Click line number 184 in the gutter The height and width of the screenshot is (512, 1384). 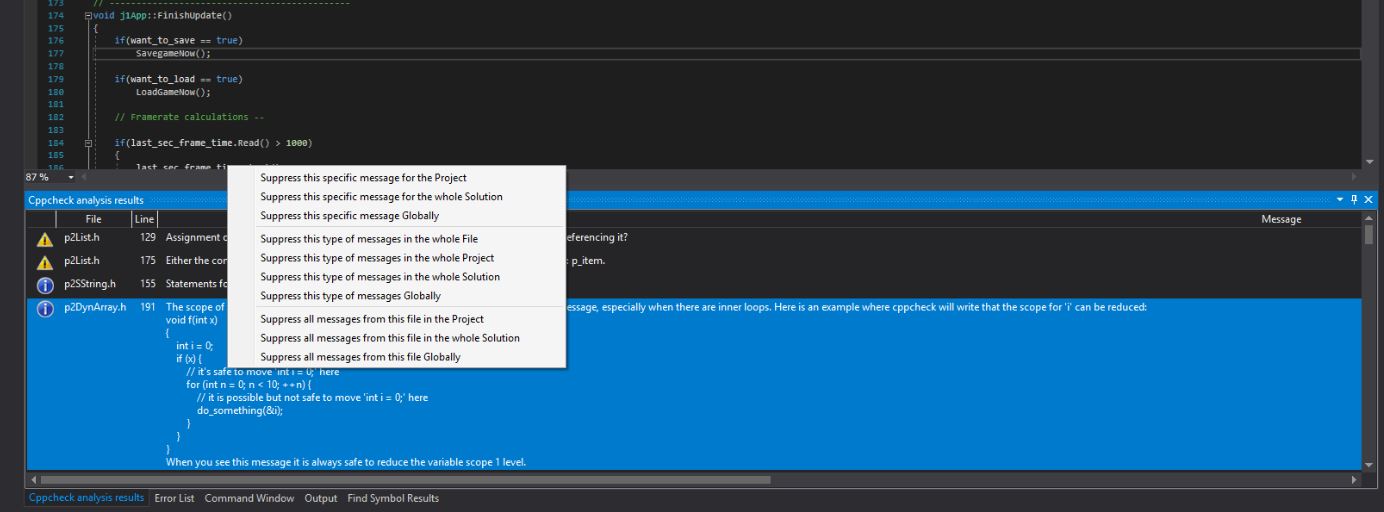pos(55,143)
